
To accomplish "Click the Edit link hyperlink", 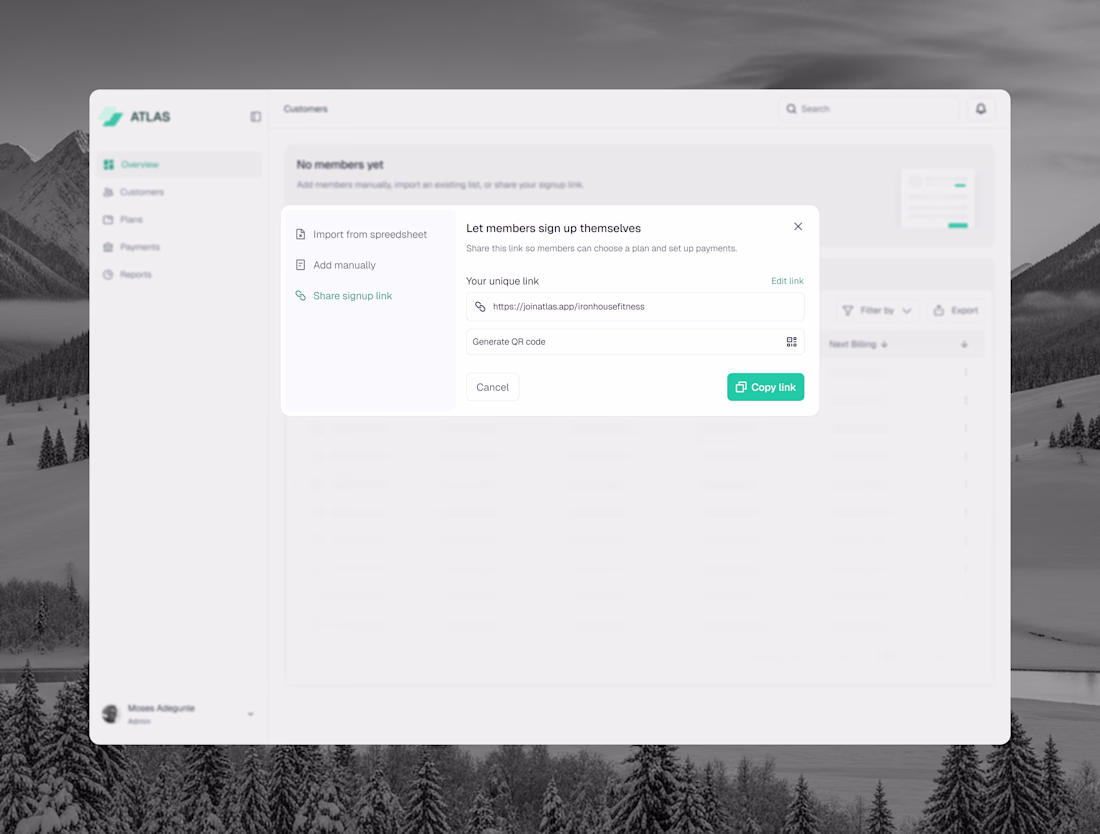I will click(x=787, y=281).
